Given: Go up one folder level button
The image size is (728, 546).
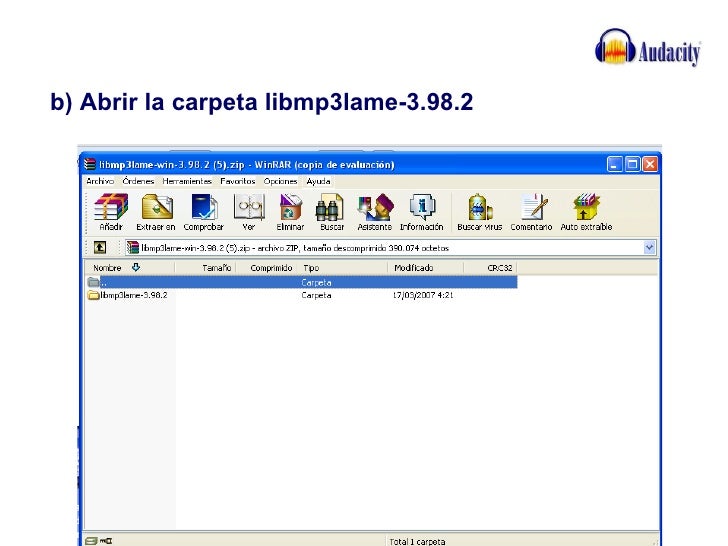Looking at the screenshot, I should [x=100, y=247].
